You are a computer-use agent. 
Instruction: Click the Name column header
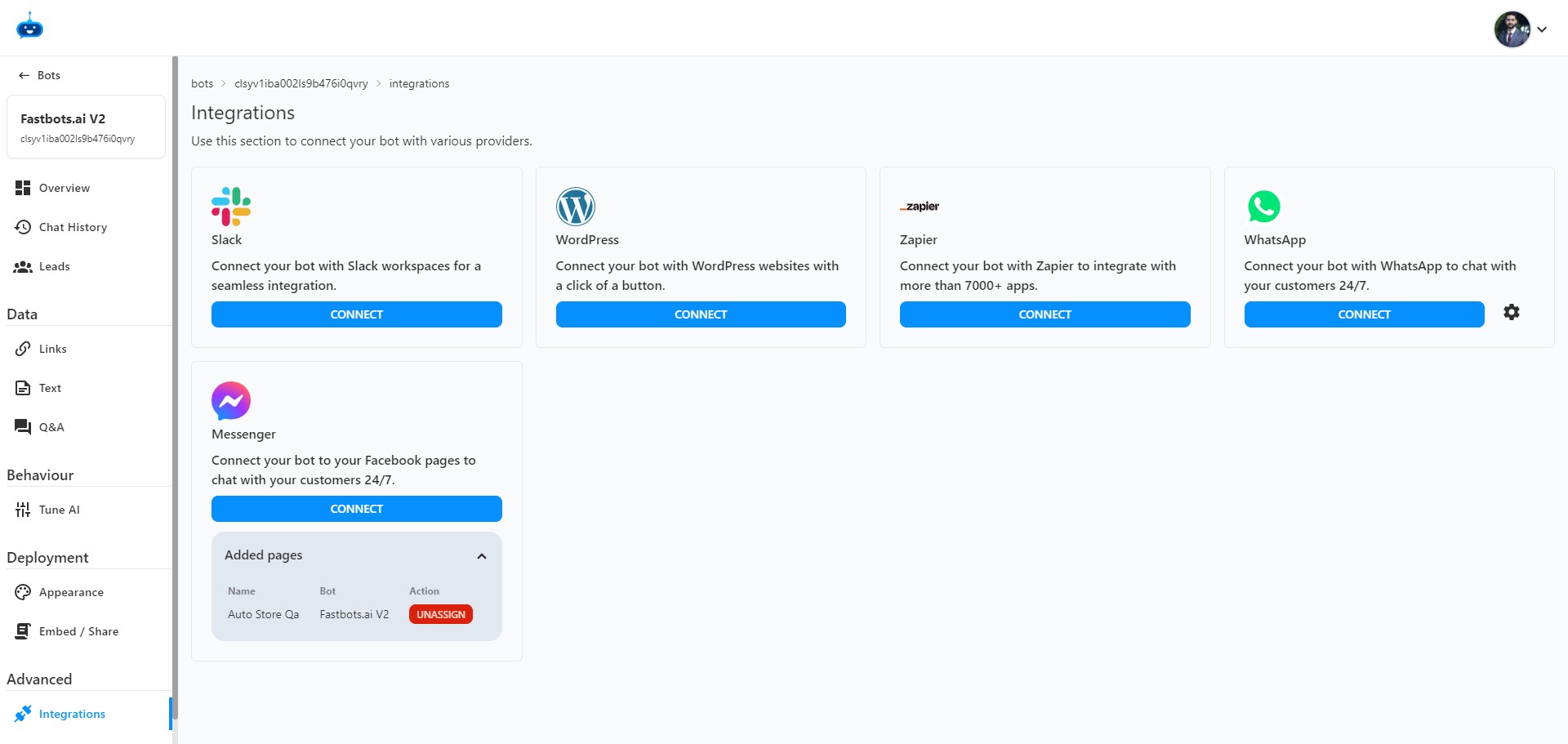[242, 591]
